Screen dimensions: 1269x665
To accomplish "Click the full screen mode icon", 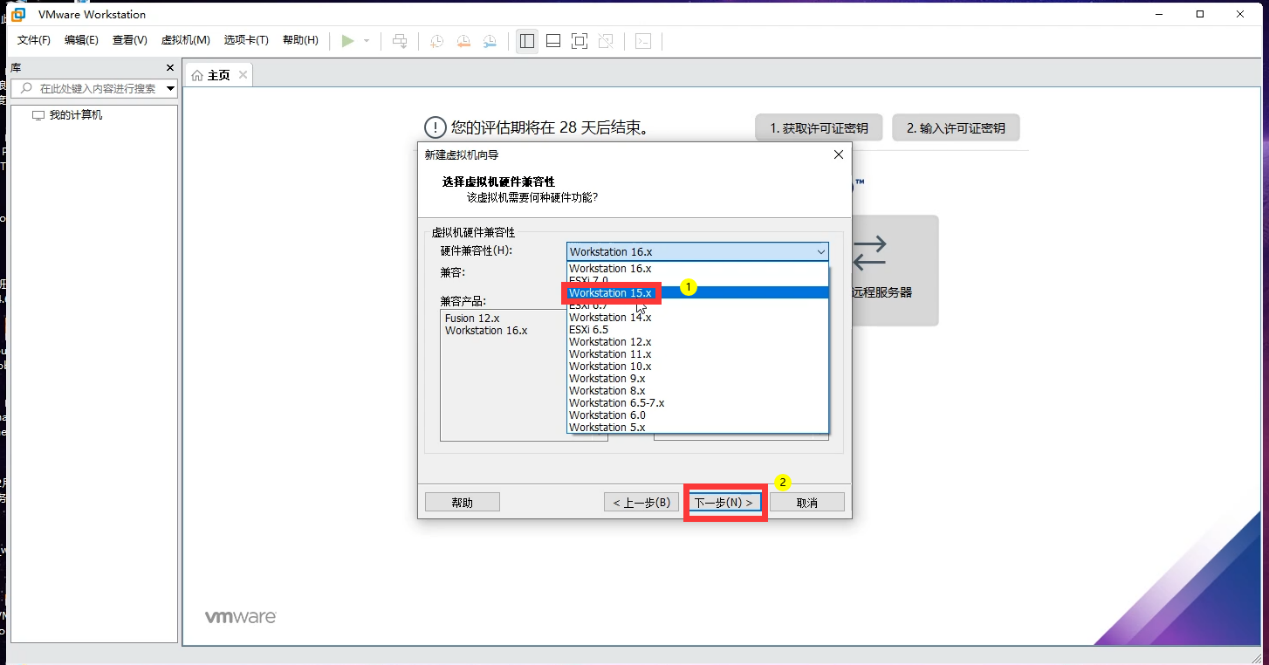I will click(x=579, y=41).
